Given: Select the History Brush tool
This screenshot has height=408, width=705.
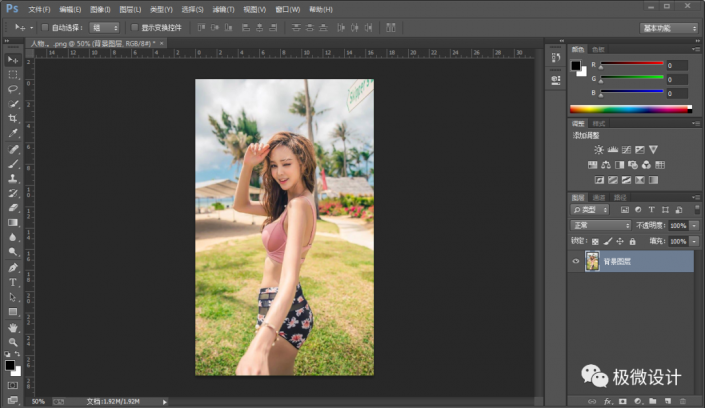Looking at the screenshot, I should click(13, 193).
